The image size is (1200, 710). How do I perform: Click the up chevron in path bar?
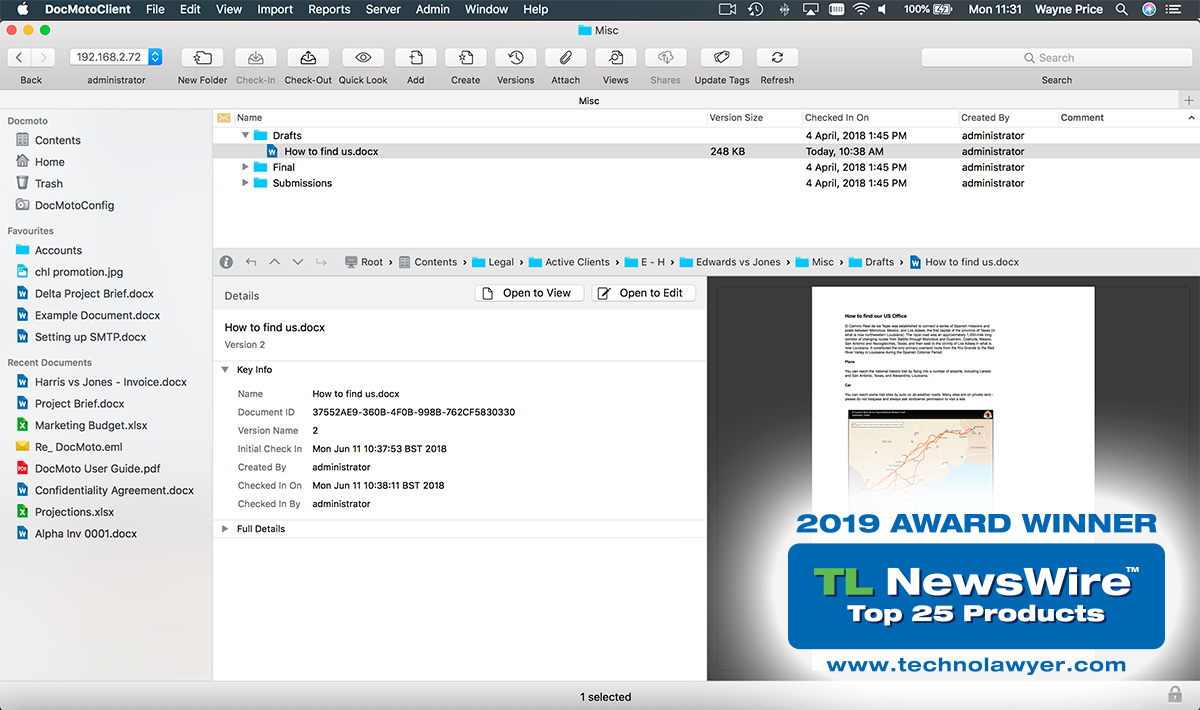[274, 262]
